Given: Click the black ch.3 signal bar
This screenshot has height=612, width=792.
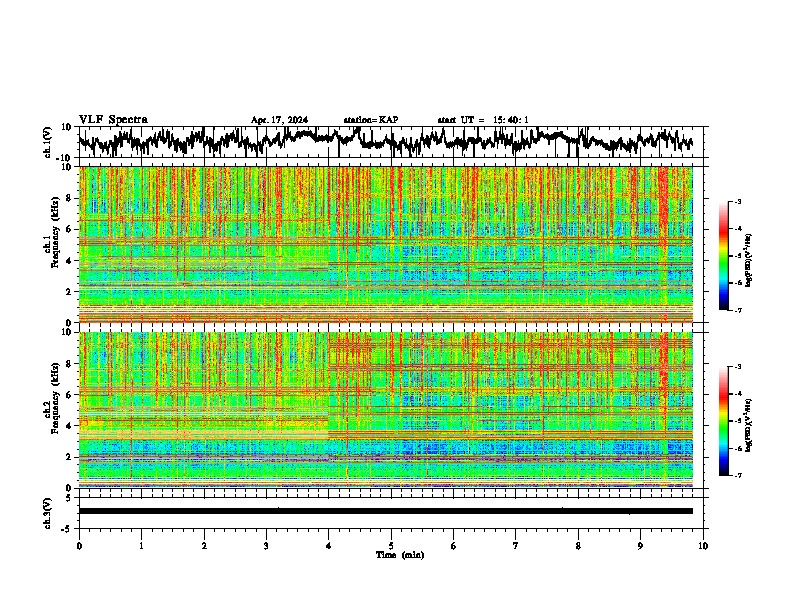Looking at the screenshot, I should pyautogui.click(x=386, y=511).
